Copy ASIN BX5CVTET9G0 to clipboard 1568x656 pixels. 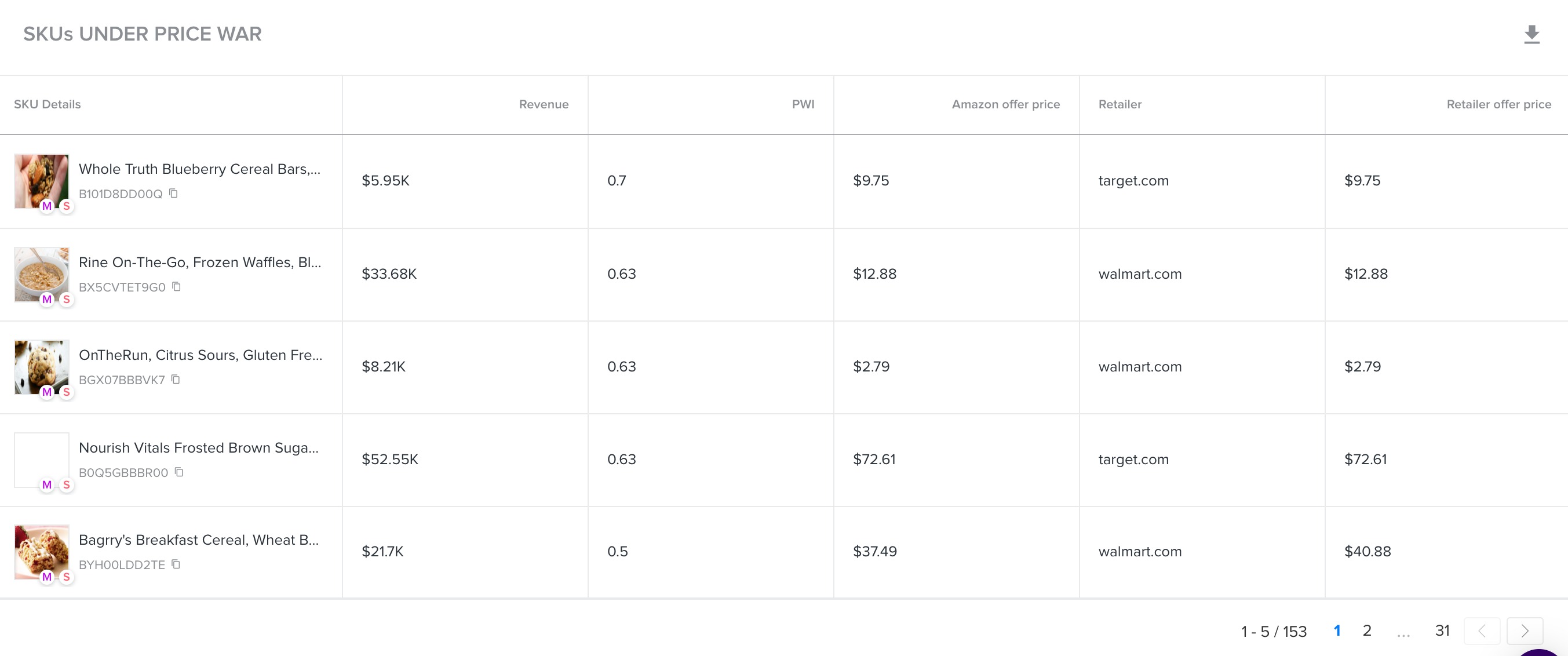pyautogui.click(x=177, y=287)
